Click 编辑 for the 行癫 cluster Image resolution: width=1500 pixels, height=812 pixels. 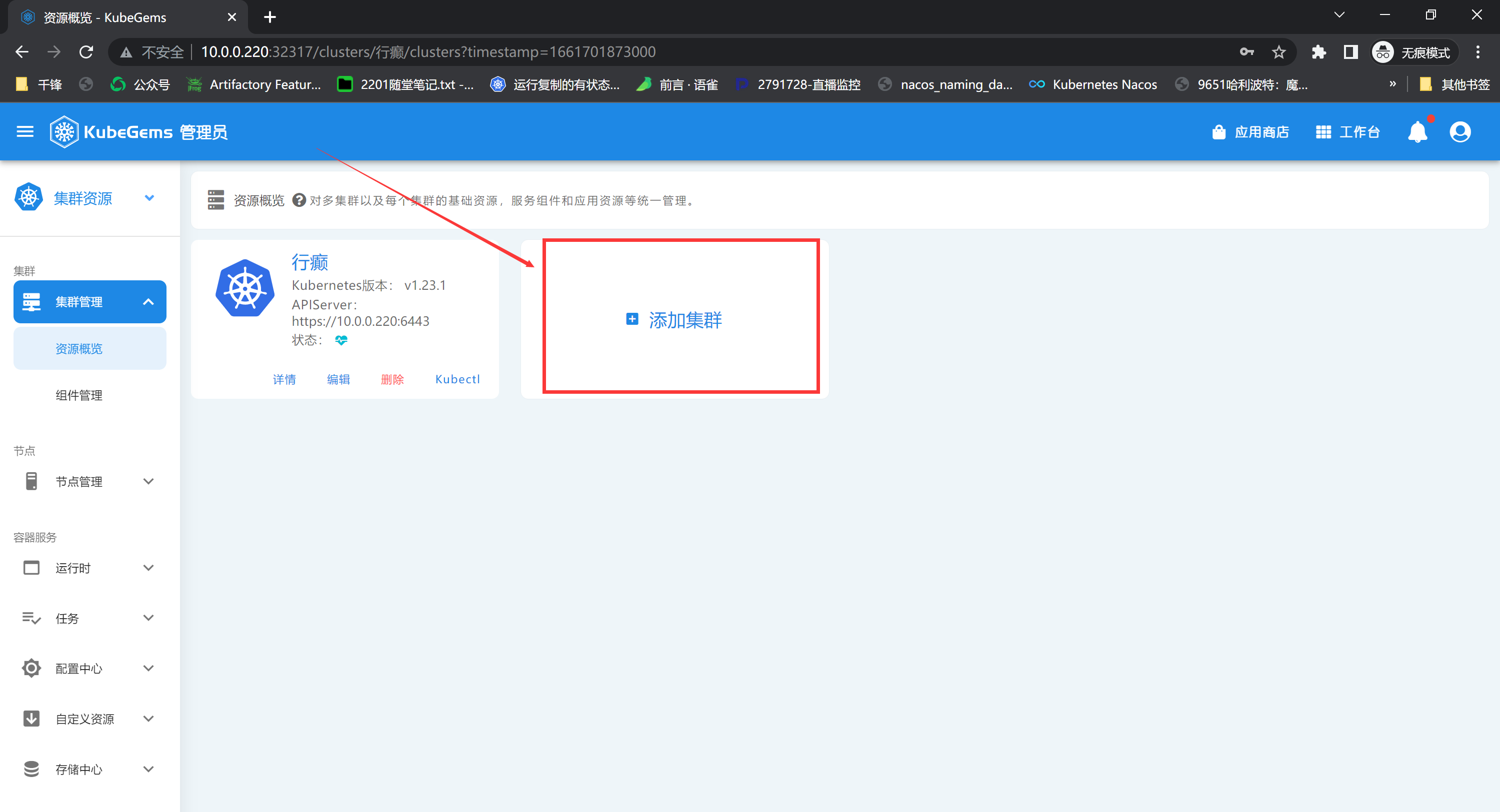click(x=338, y=379)
